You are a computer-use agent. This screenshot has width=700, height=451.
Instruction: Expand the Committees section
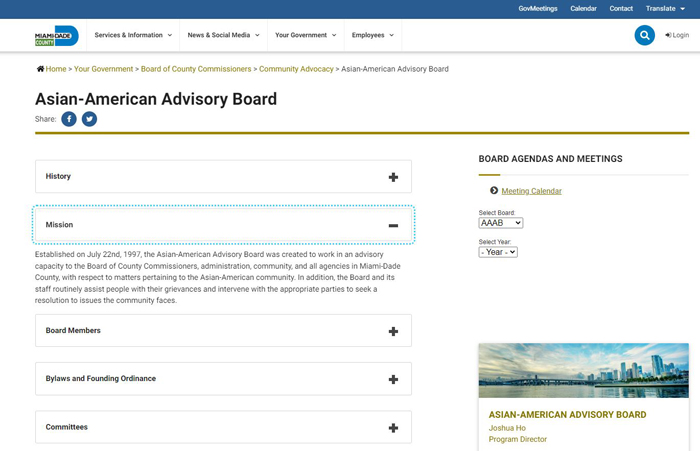point(223,427)
